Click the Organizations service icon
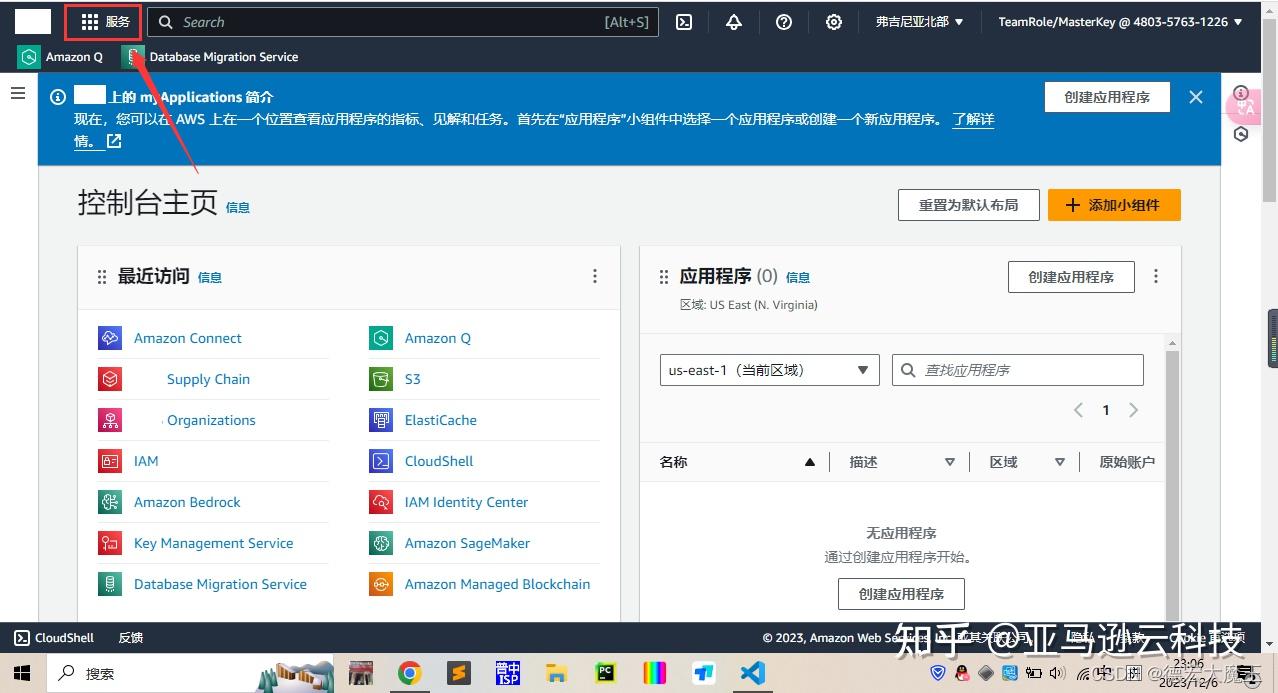 click(110, 420)
